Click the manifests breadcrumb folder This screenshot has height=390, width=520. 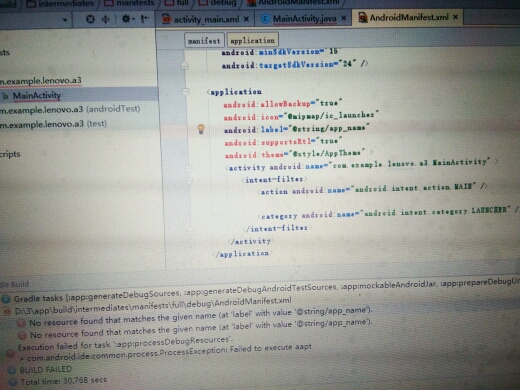coord(130,3)
